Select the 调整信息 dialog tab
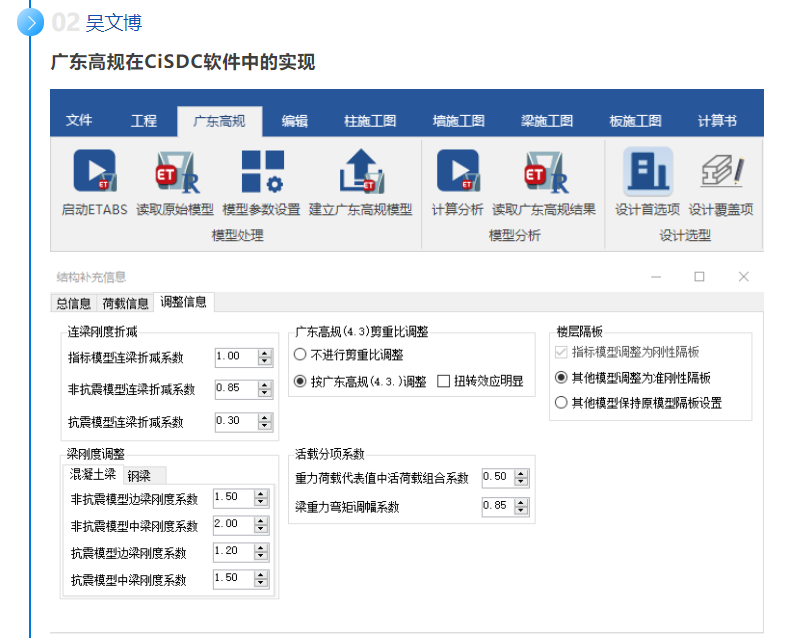This screenshot has width=799, height=638. [184, 302]
